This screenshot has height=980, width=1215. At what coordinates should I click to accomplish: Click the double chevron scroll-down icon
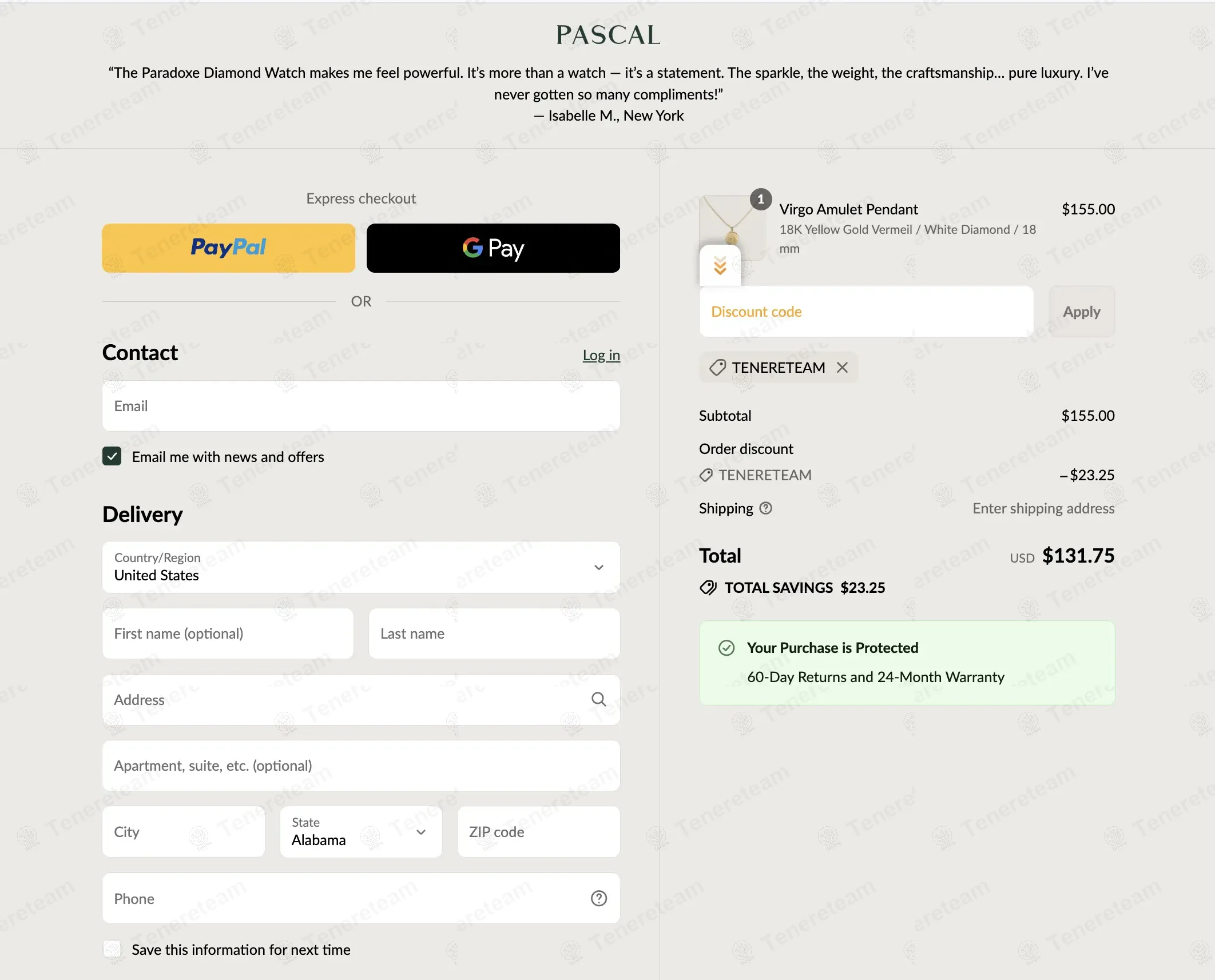tap(720, 266)
